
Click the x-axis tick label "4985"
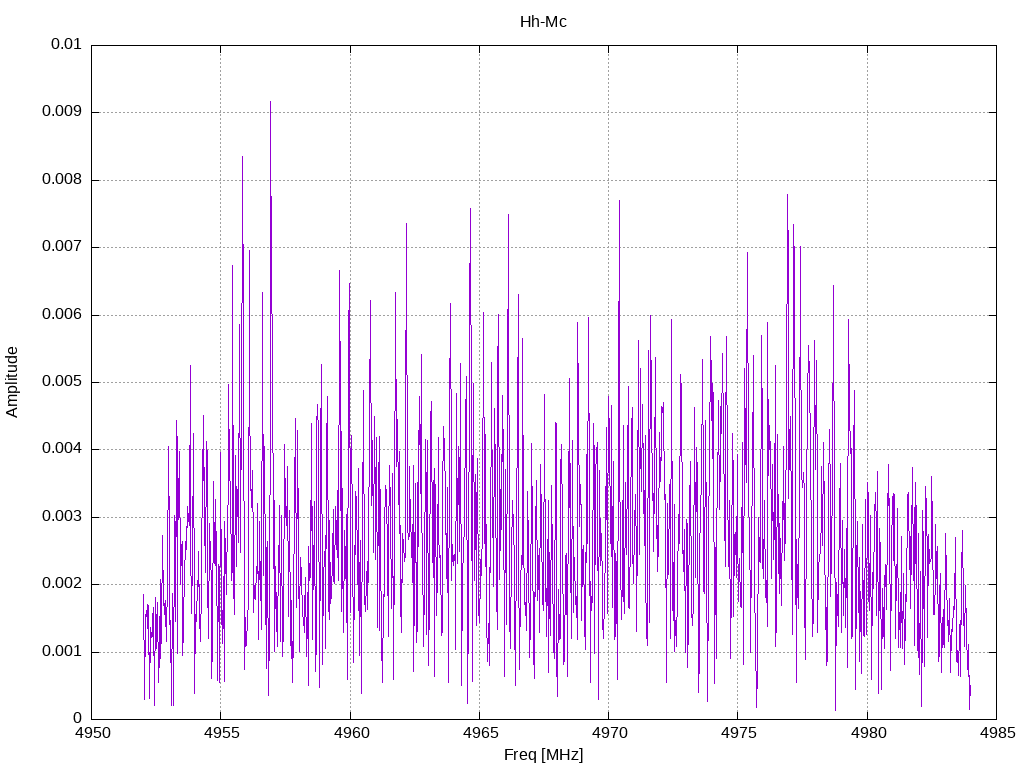(997, 733)
